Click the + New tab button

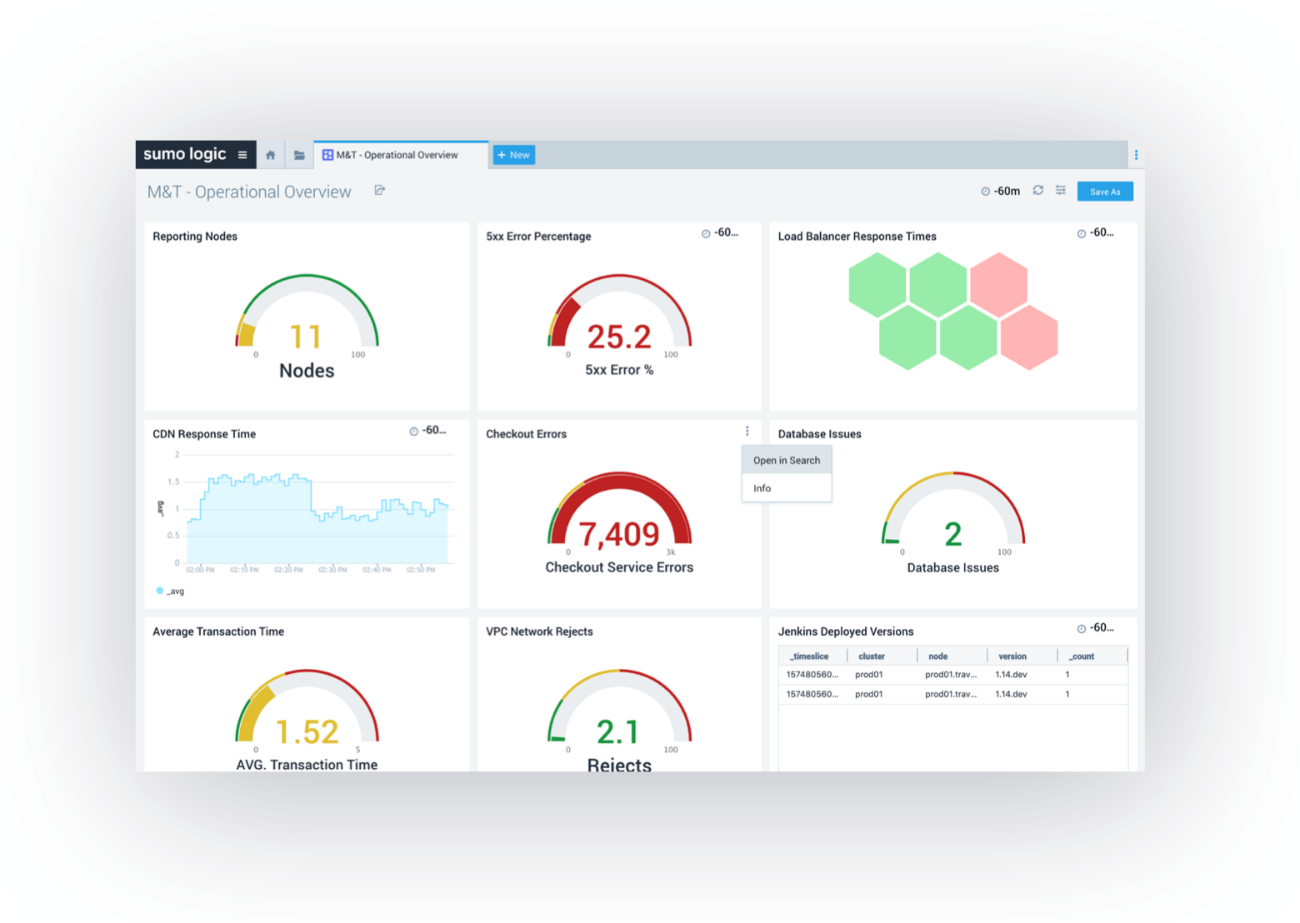tap(514, 155)
